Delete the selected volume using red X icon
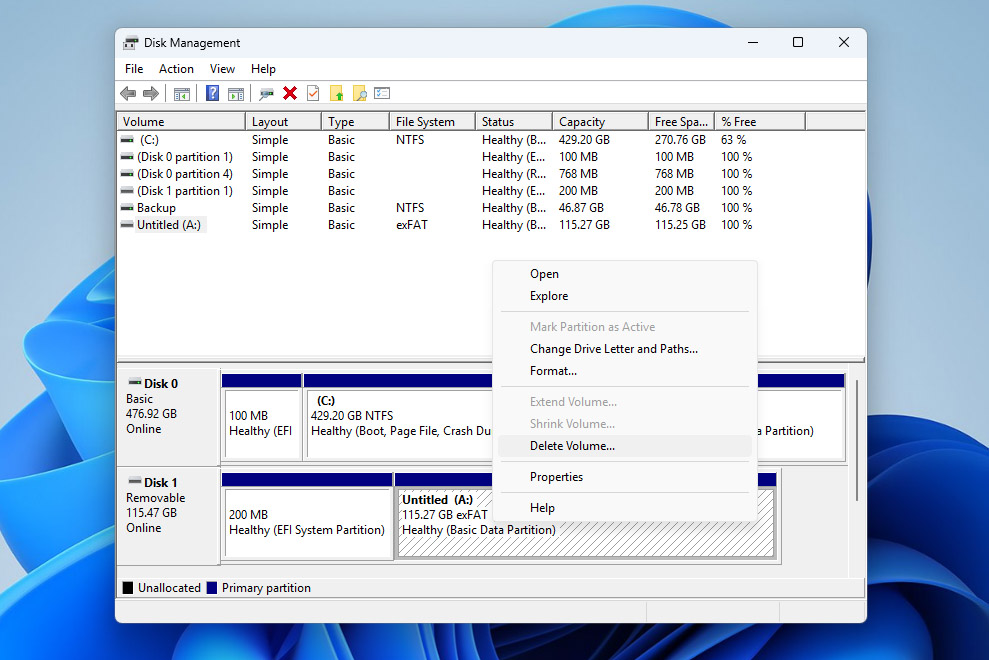Viewport: 989px width, 660px height. tap(289, 93)
